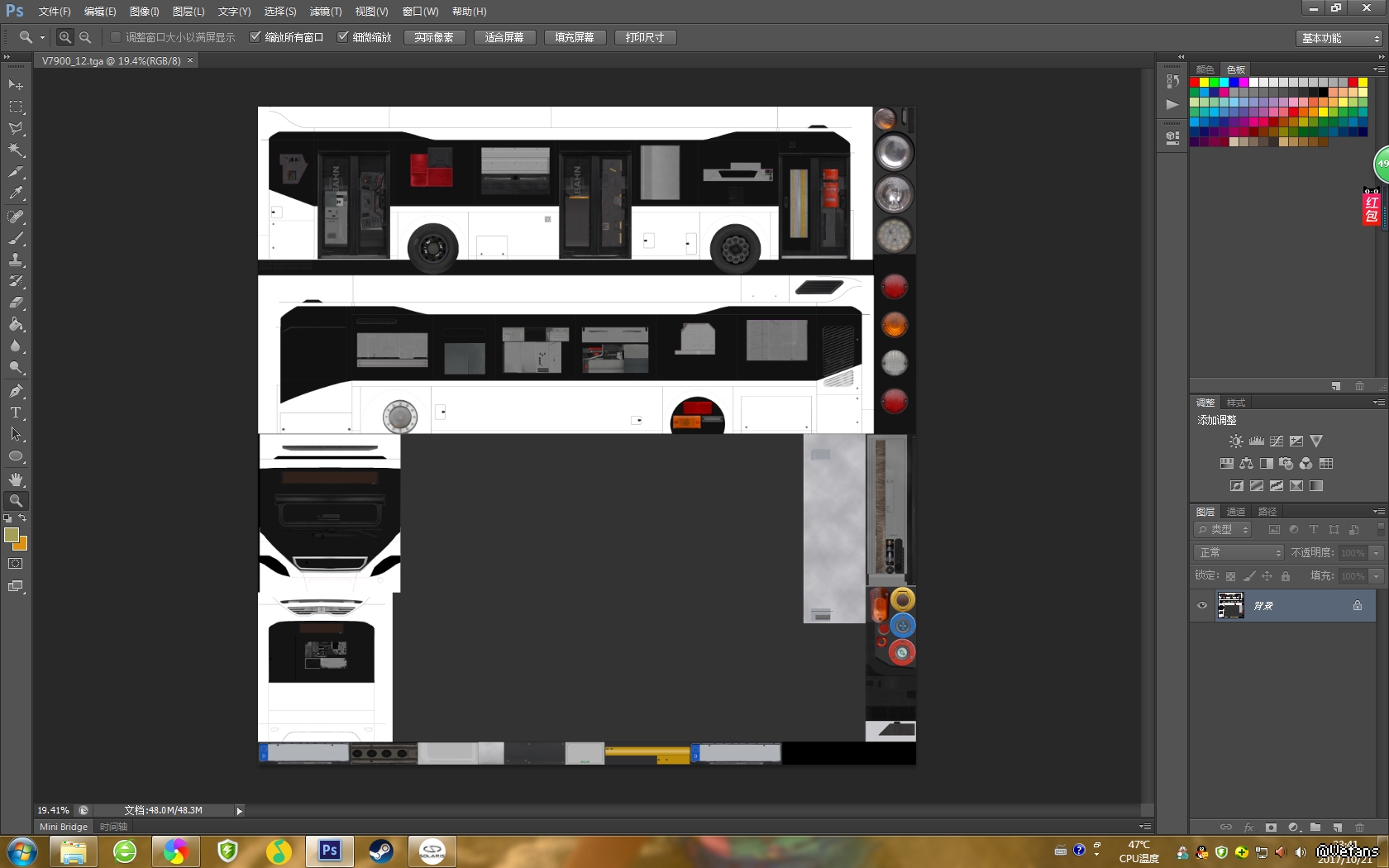Viewport: 1389px width, 868px height.
Task: Expand the 不透明度 opacity dropdown arrow
Action: (x=1376, y=552)
